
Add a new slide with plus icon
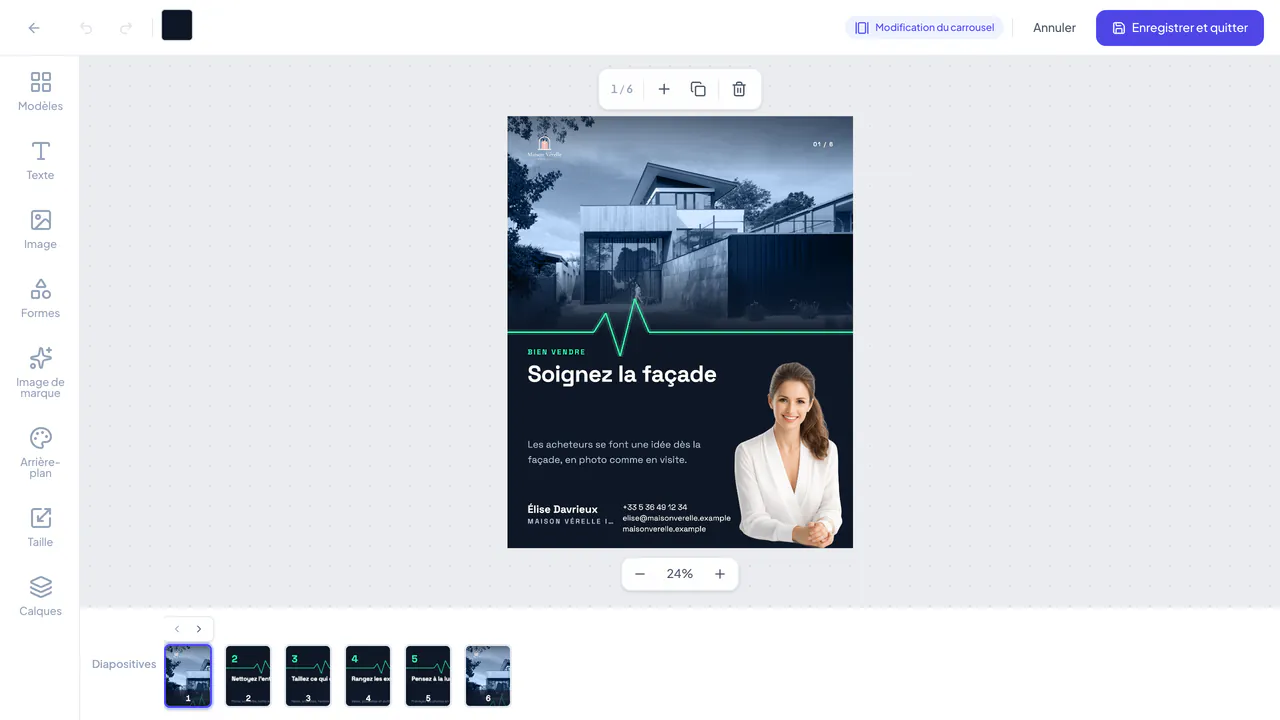click(x=664, y=89)
